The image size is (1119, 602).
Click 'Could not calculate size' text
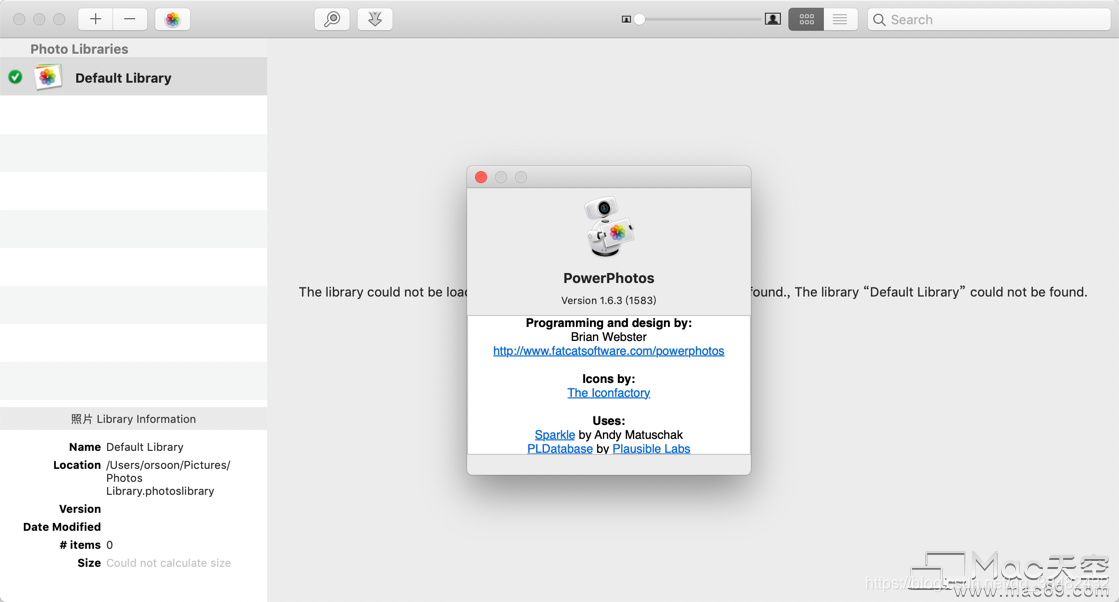(x=168, y=563)
